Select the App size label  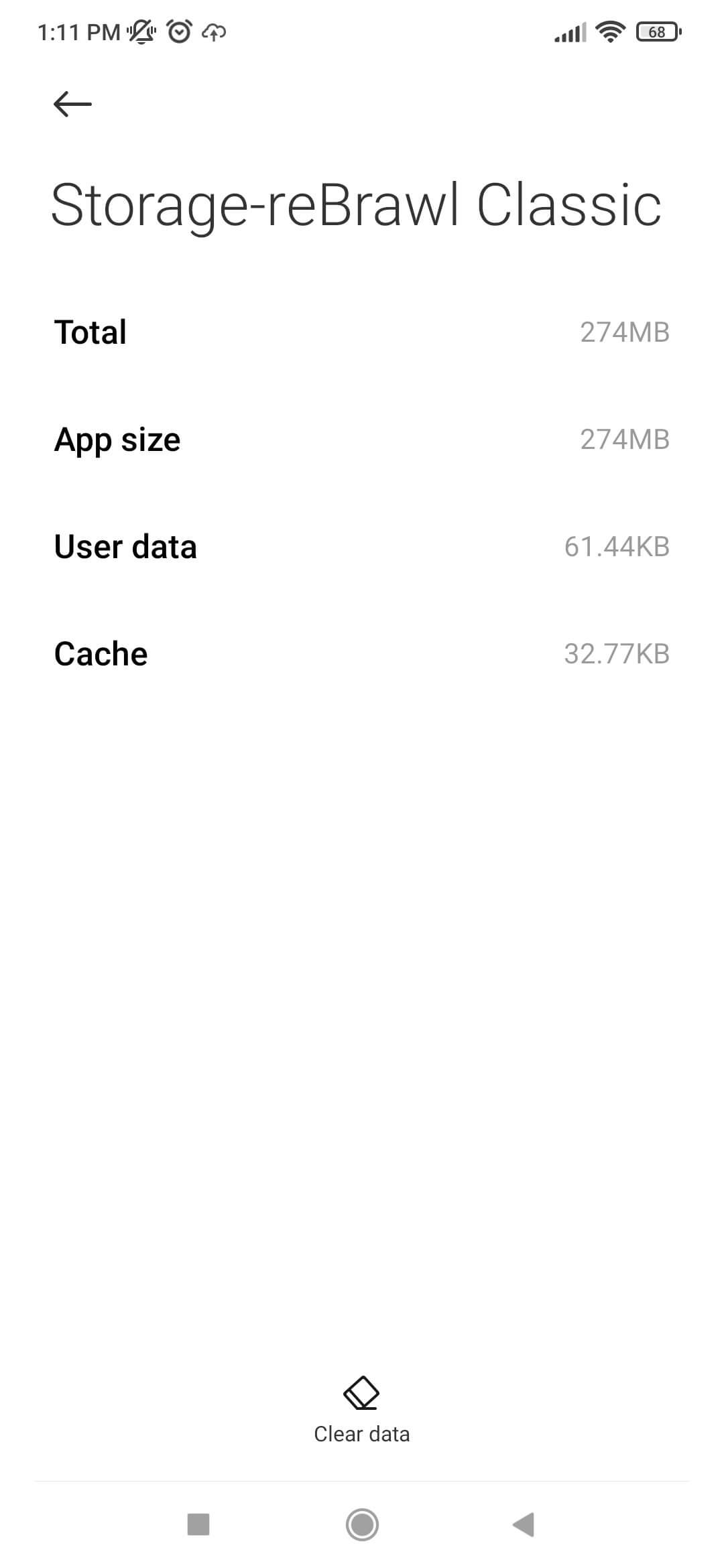(117, 440)
